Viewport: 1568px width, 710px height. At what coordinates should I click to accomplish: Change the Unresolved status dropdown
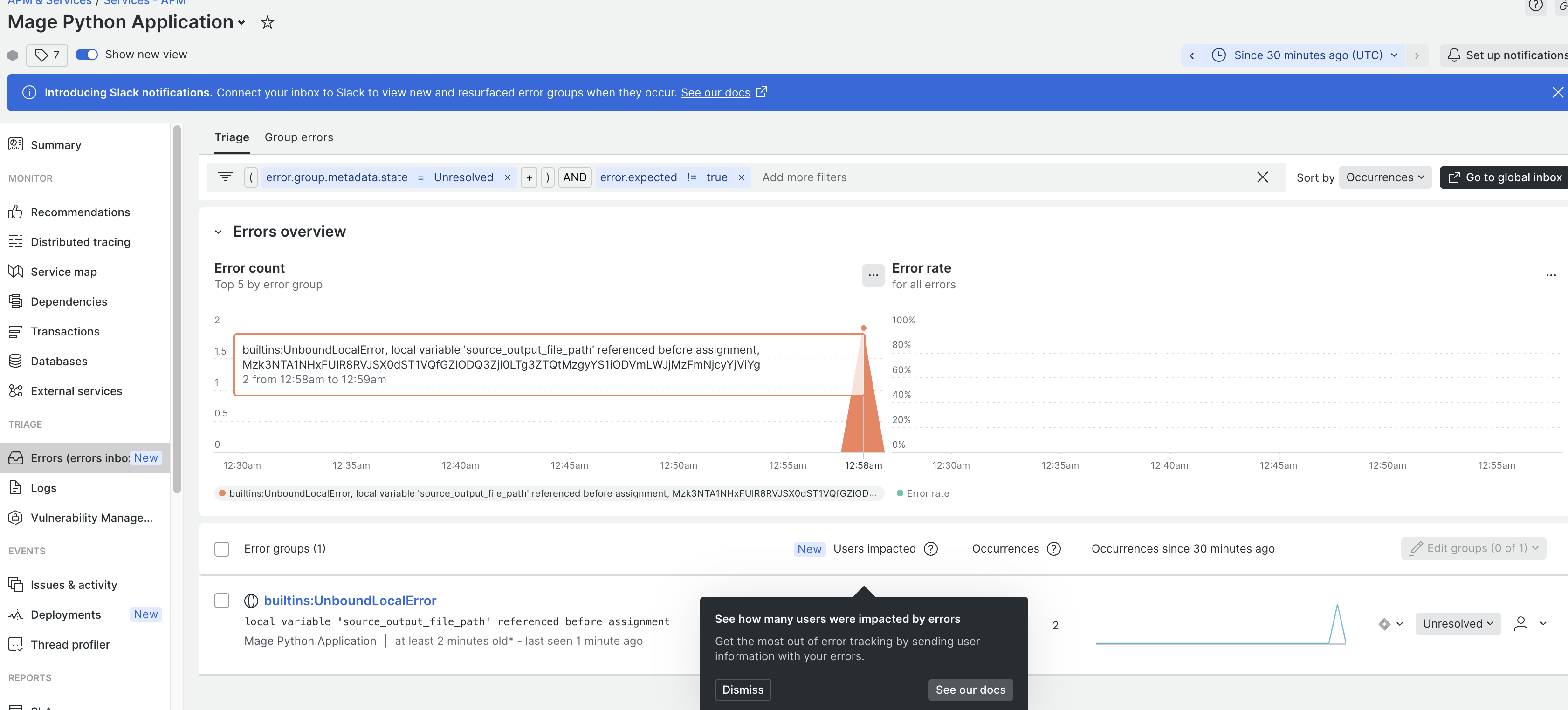click(1458, 624)
